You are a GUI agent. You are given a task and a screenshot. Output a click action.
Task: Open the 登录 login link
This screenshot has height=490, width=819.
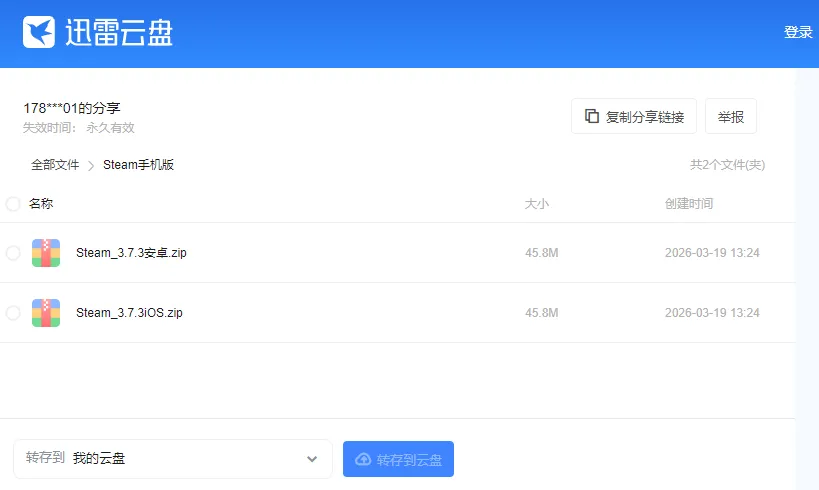click(x=798, y=32)
